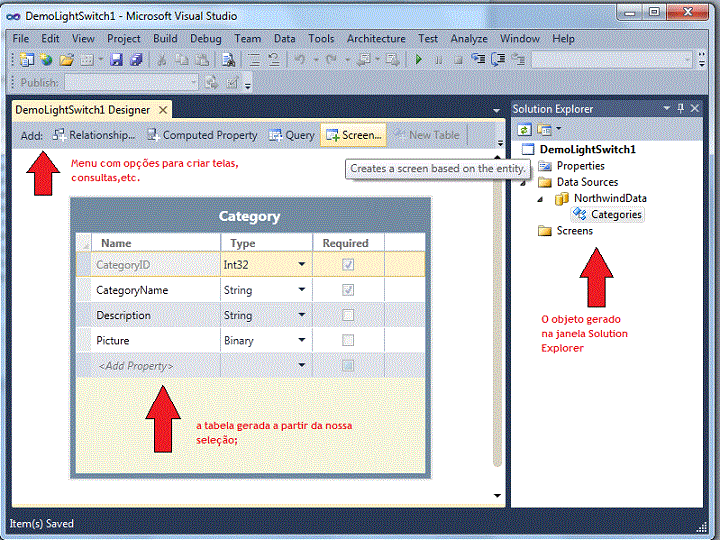Screen dimensions: 720x540
Task: Open the document tab list dropdown arrow
Action: (x=496, y=111)
